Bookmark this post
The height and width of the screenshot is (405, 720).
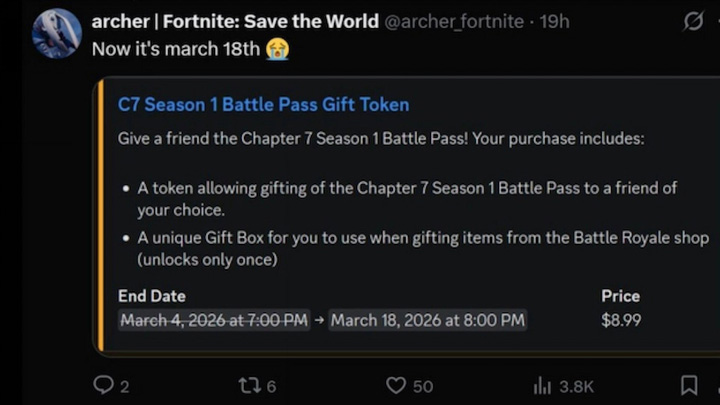click(x=689, y=385)
